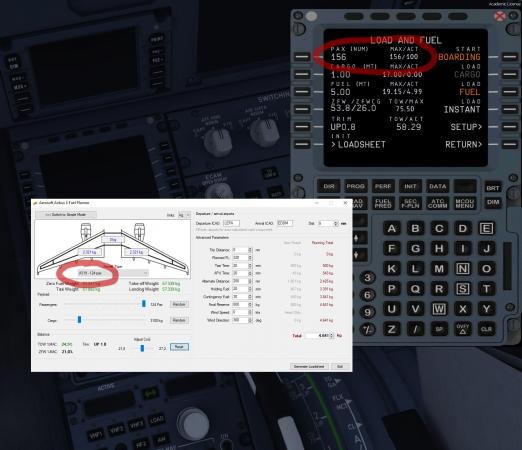This screenshot has height=450, width=522.
Task: Click Random button in Cargo row
Action: [x=179, y=320]
